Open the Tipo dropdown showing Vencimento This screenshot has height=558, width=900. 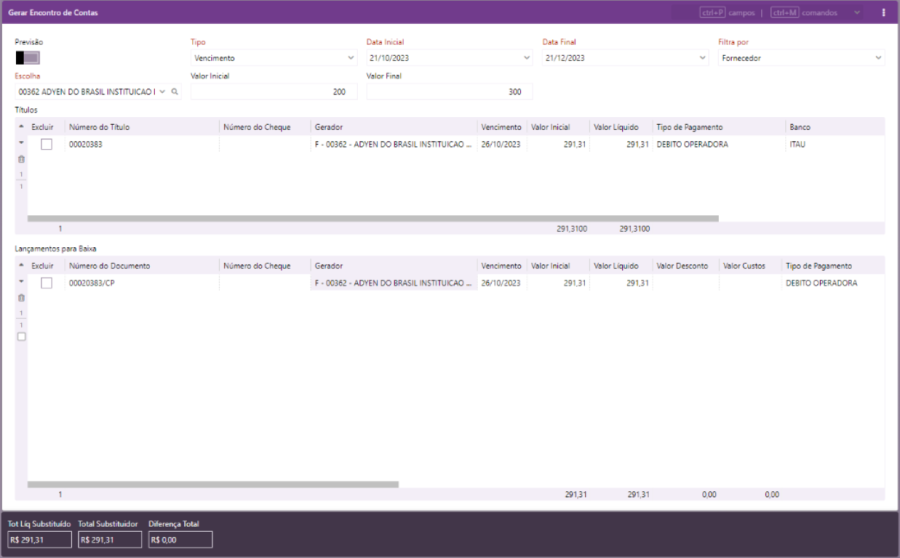pyautogui.click(x=273, y=58)
